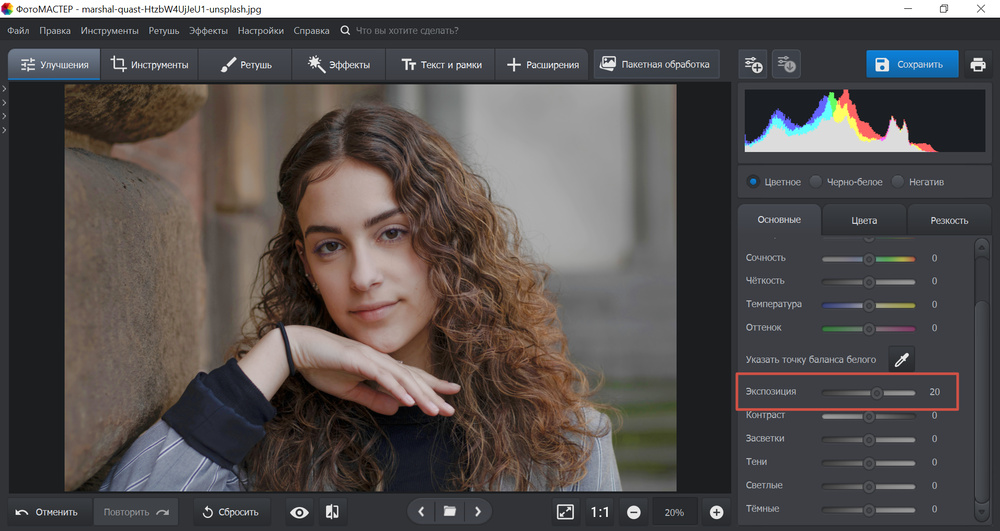Open the file browser folder icon
This screenshot has width=1000, height=531.
(x=450, y=512)
